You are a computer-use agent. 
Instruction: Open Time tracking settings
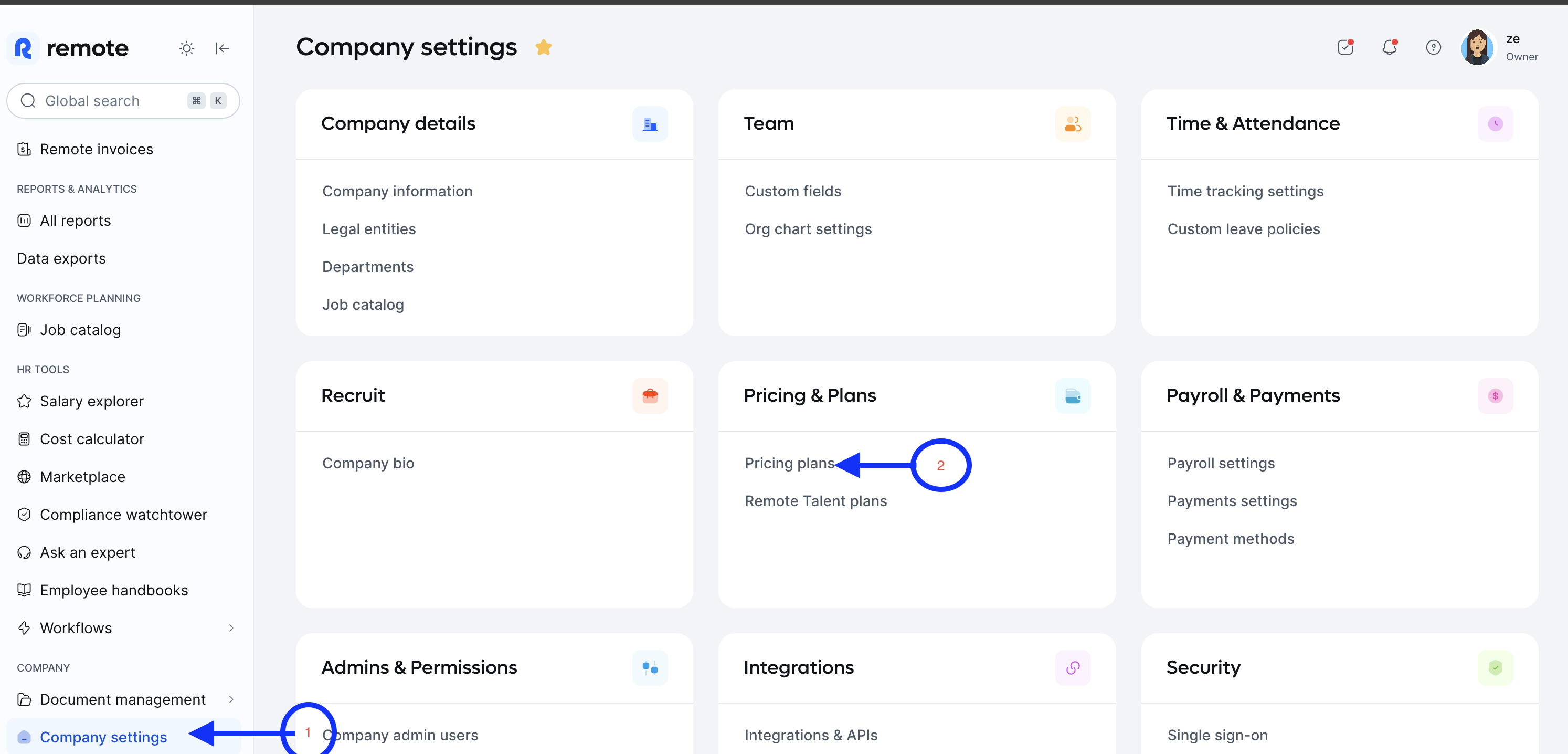pos(1245,191)
